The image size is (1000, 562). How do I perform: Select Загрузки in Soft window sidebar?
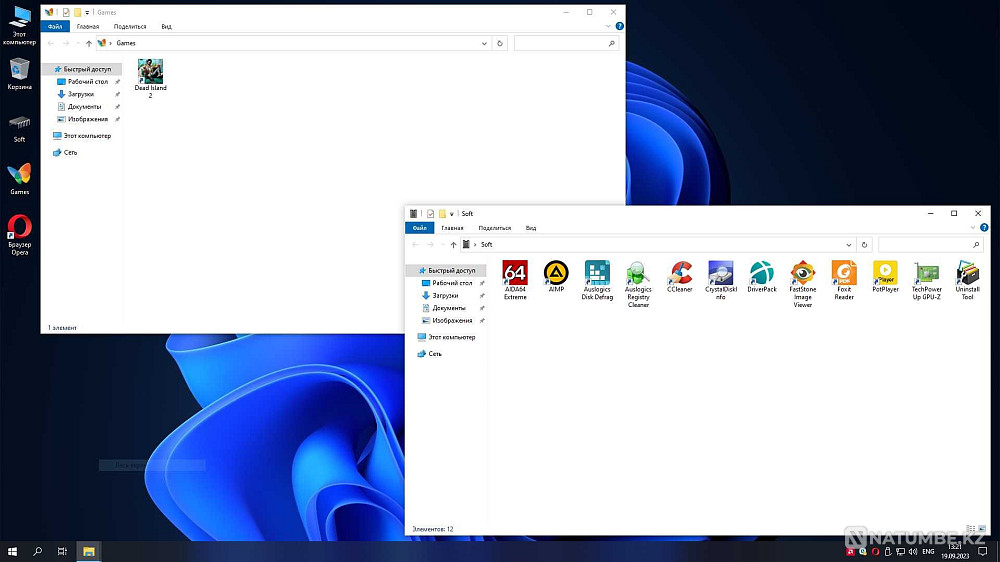[x=445, y=295]
